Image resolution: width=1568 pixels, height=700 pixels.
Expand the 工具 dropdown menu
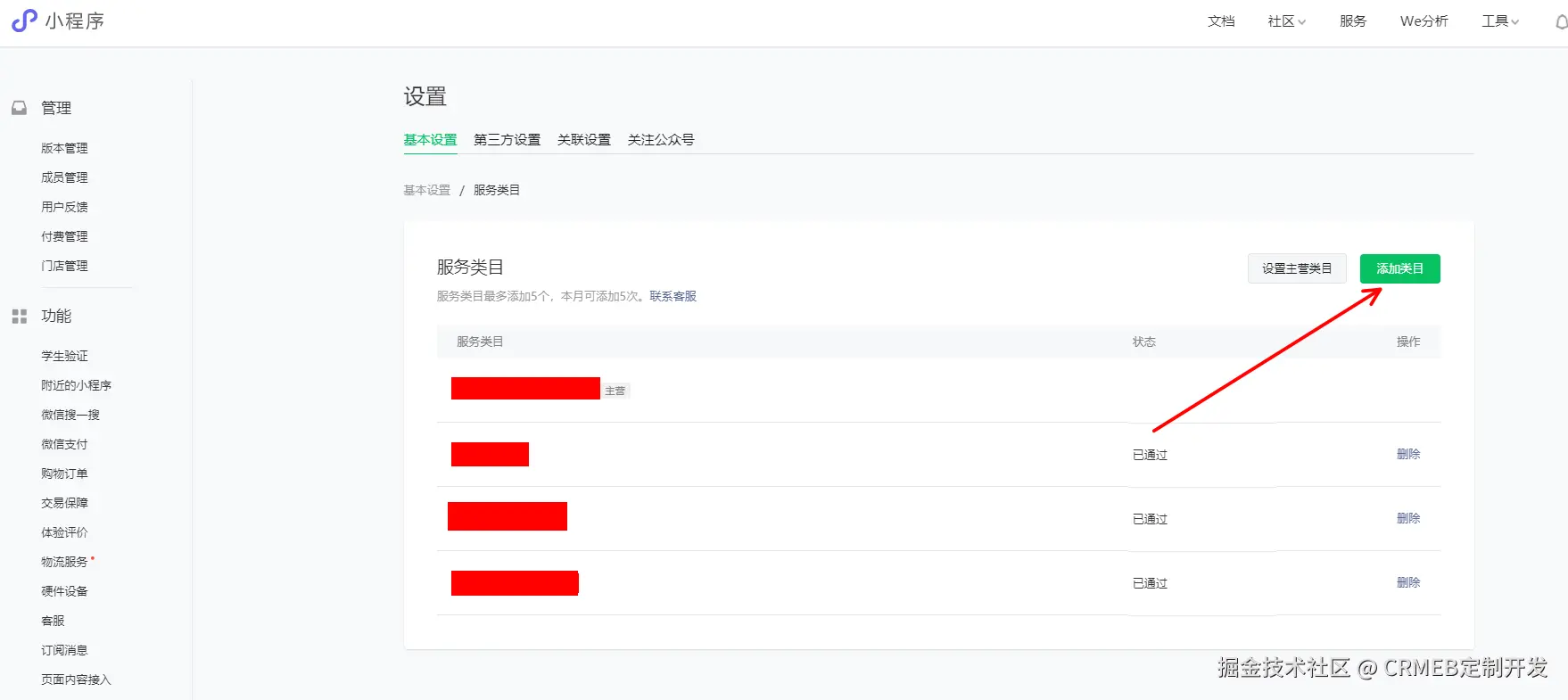click(x=1500, y=21)
